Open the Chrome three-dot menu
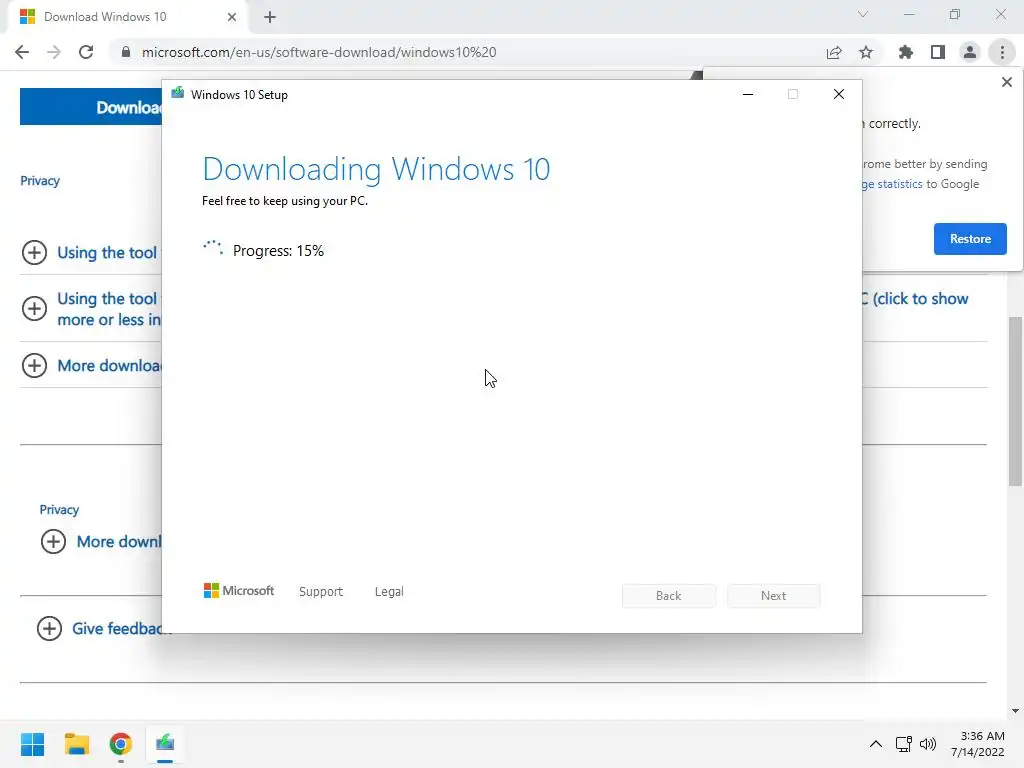 pos(1002,52)
